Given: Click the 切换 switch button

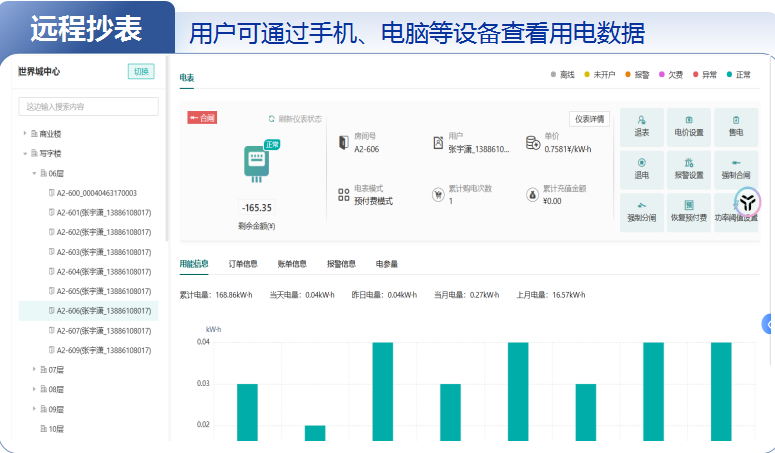Looking at the screenshot, I should (141, 72).
